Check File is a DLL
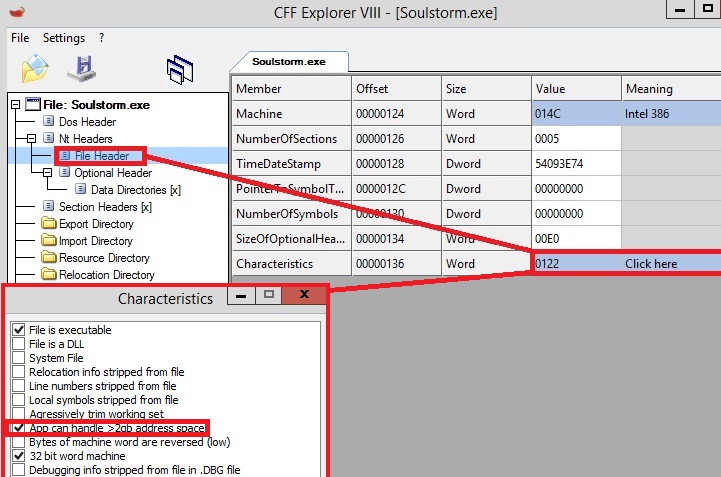Viewport: 721px width, 477px height. pyautogui.click(x=18, y=344)
